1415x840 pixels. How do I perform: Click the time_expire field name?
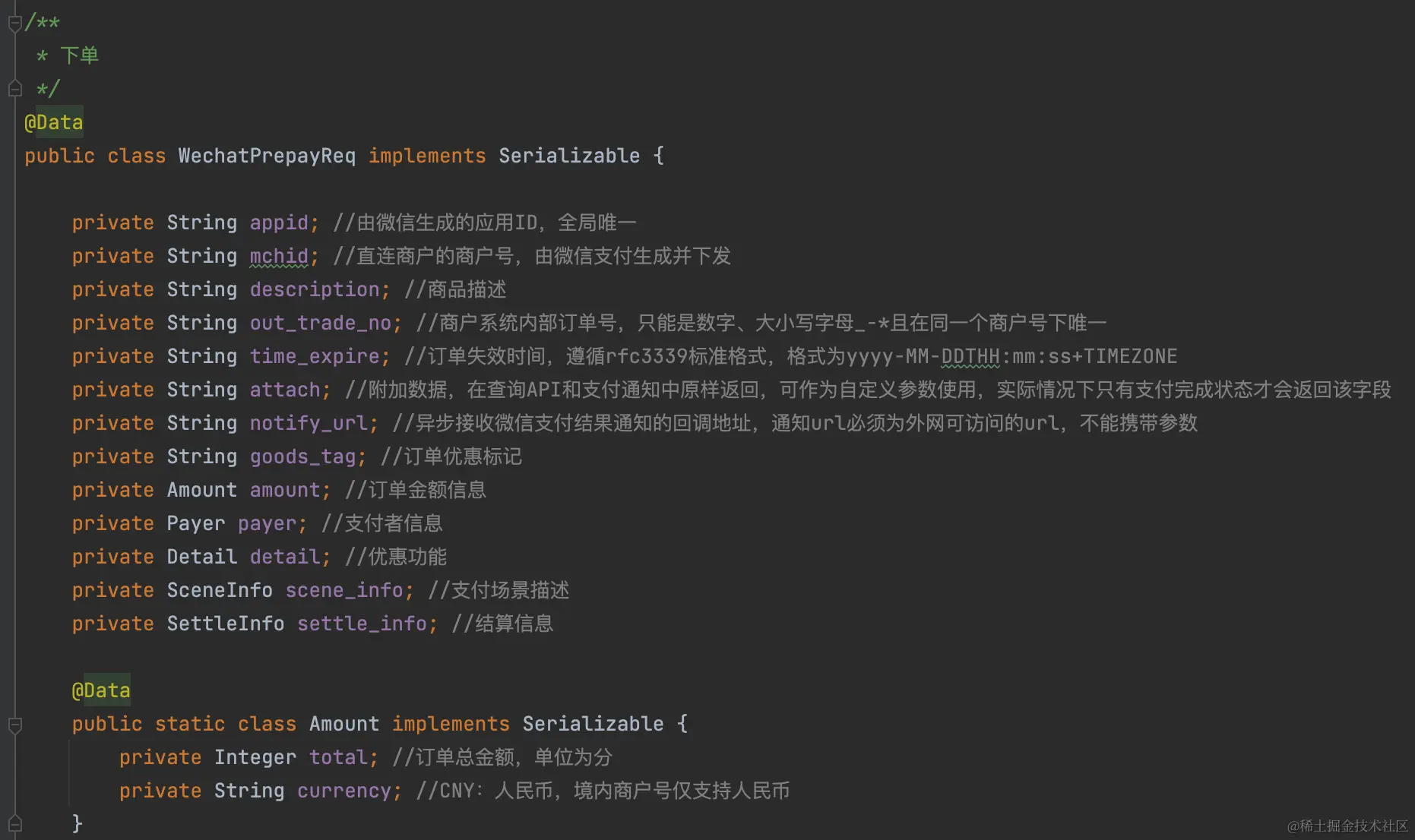tap(315, 356)
